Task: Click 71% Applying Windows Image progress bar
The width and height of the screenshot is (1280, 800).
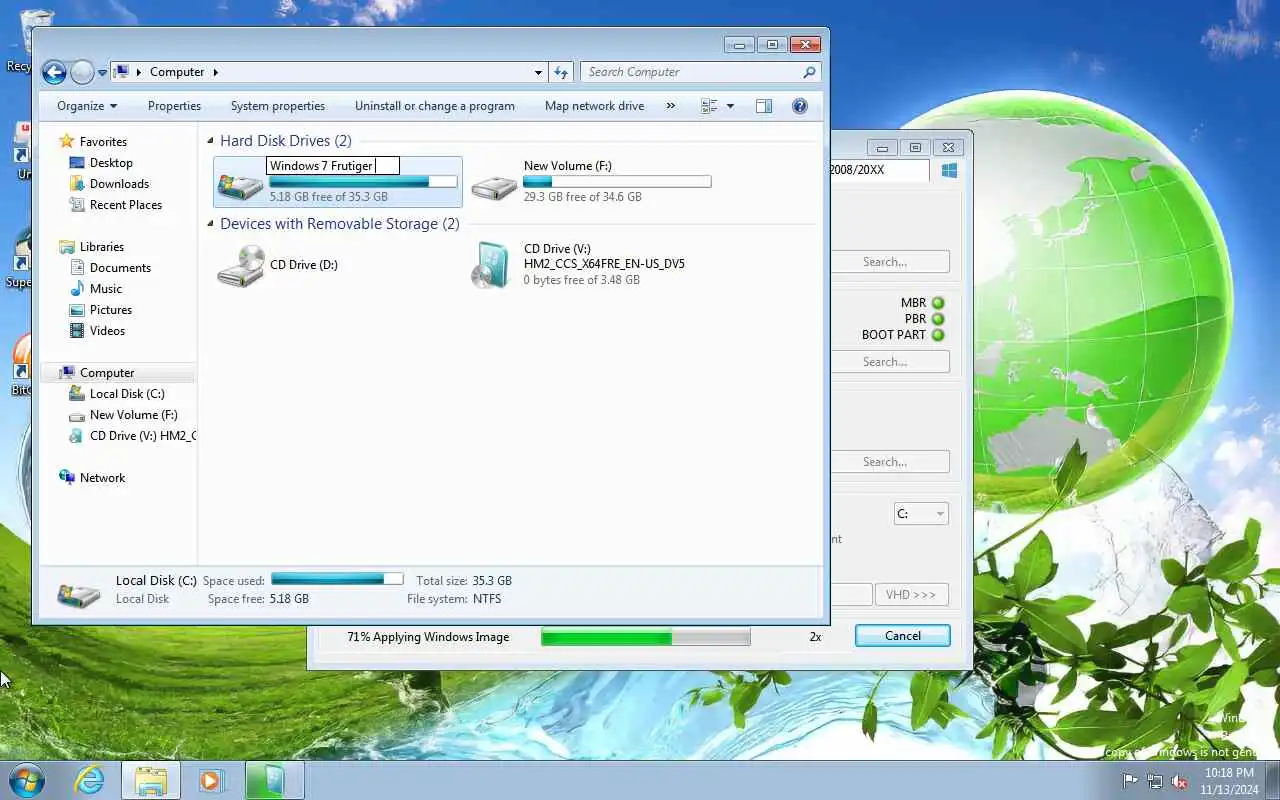Action: point(646,637)
